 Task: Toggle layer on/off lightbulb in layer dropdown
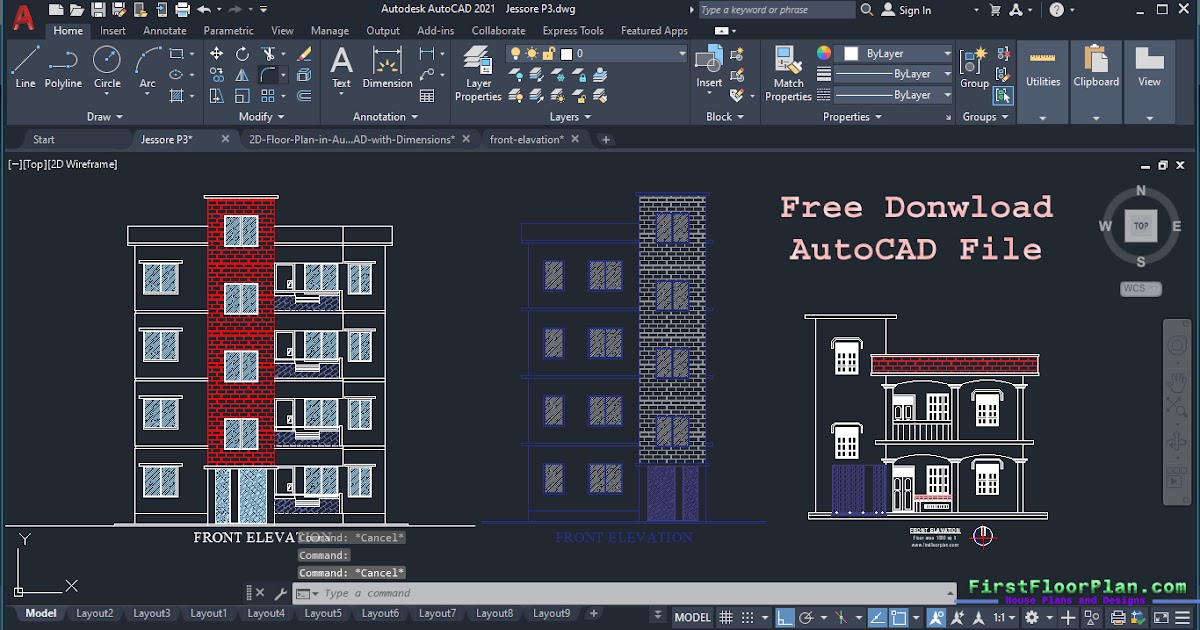[x=516, y=54]
